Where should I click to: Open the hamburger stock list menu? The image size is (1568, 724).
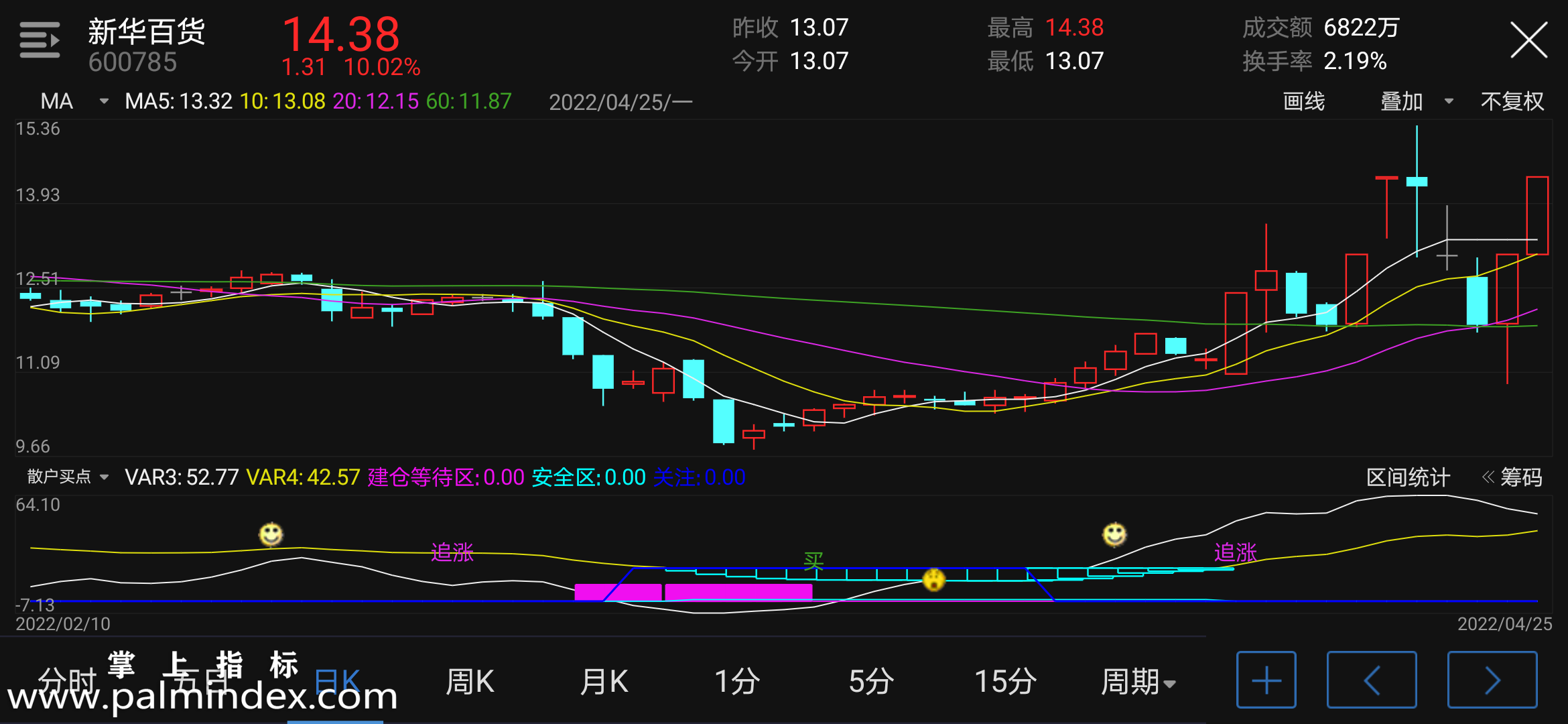pos(40,40)
